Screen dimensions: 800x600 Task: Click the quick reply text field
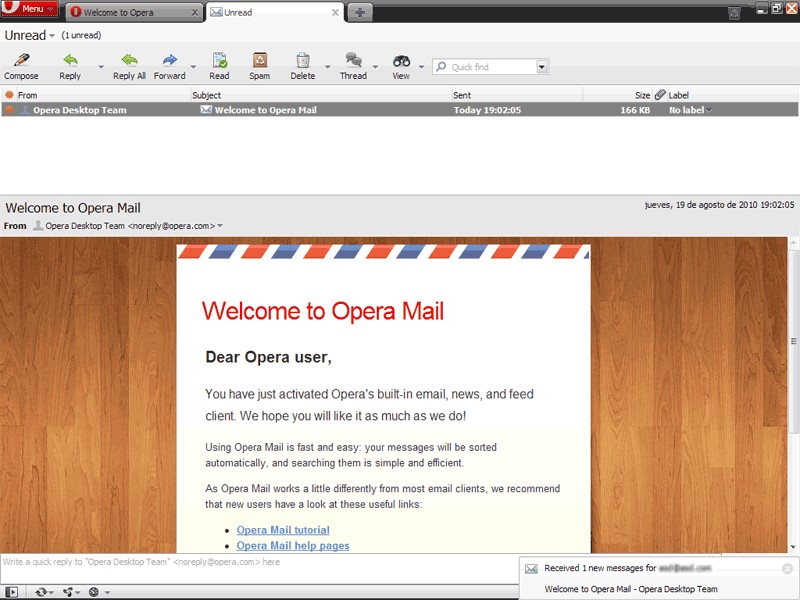(258, 562)
